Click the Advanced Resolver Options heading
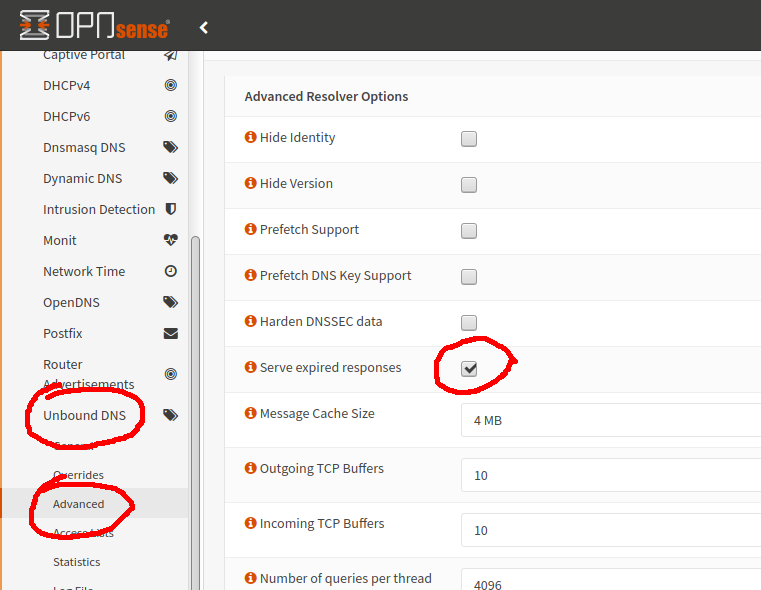Screen dimensions: 761x590 [x=326, y=97]
